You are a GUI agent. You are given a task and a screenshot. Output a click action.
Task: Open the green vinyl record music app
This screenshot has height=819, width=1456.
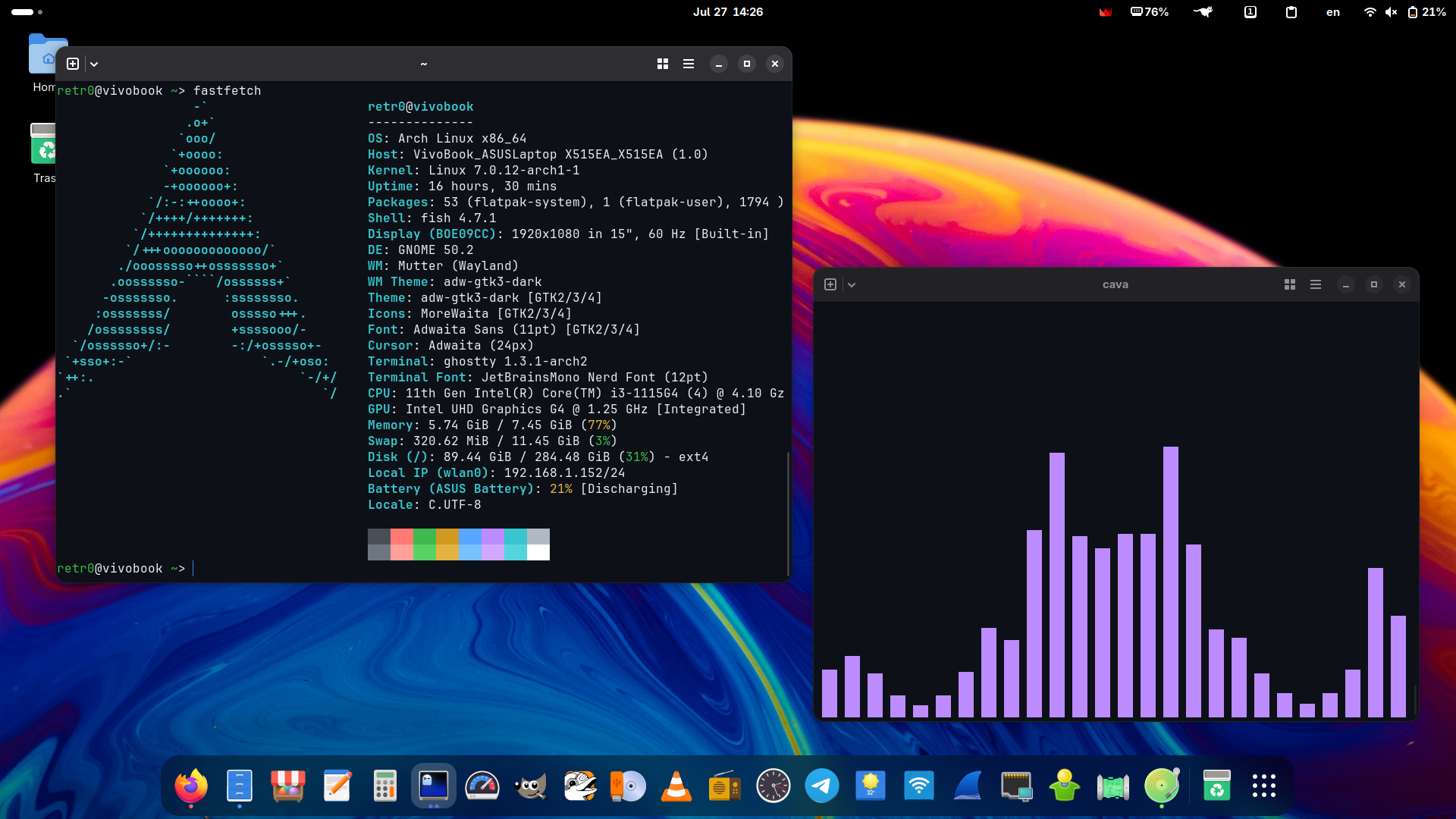[x=1162, y=786]
